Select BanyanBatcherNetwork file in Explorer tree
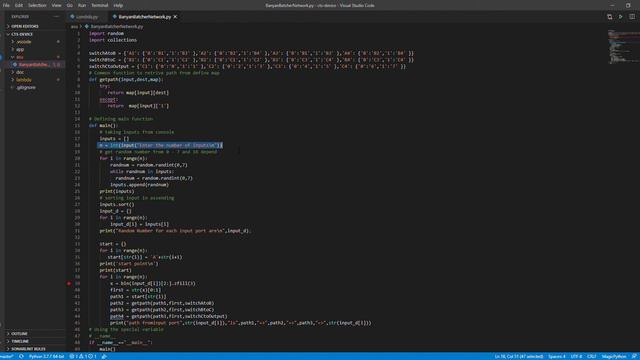Screen dimensions: 640x360 [34, 65]
